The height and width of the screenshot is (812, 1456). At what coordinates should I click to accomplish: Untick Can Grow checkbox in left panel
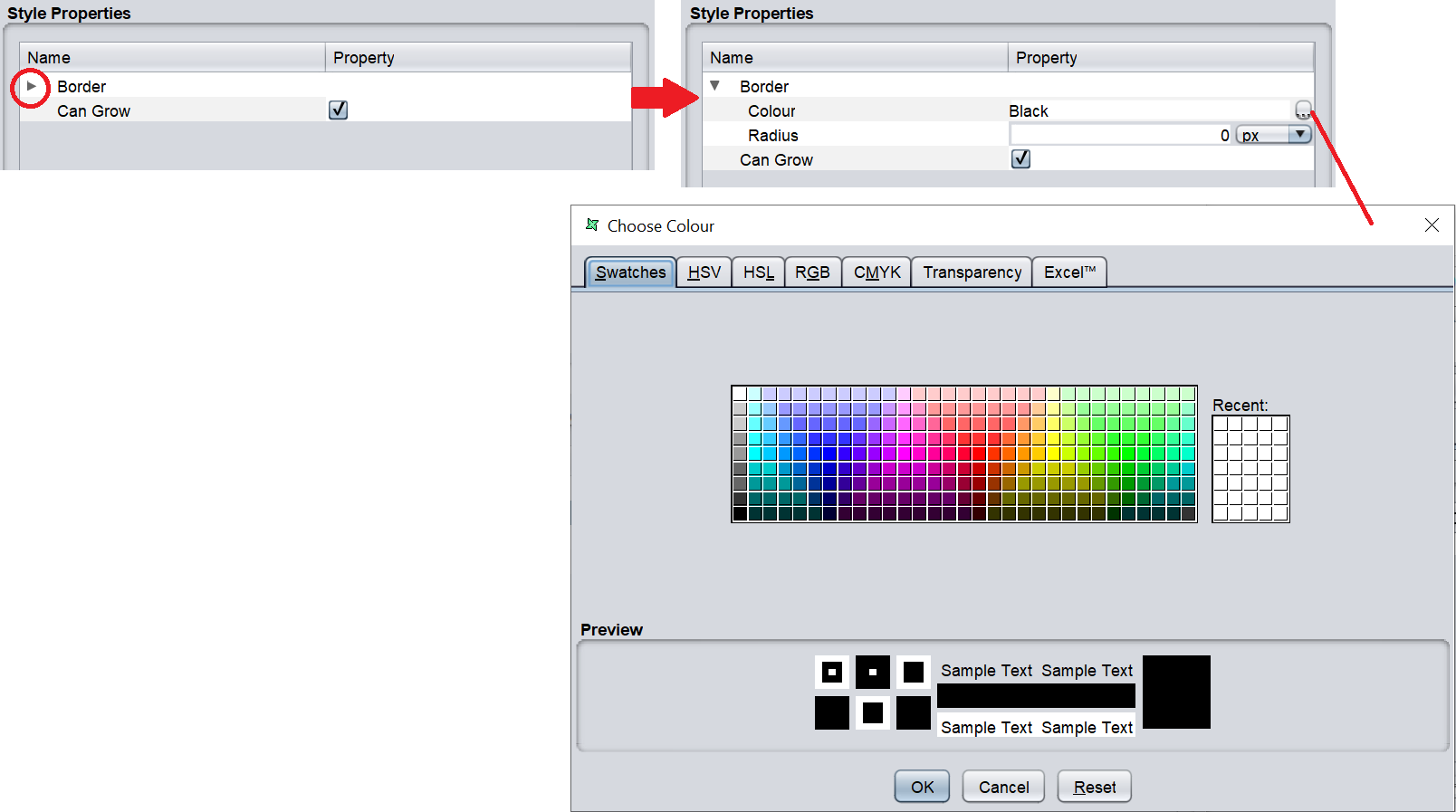(x=338, y=110)
